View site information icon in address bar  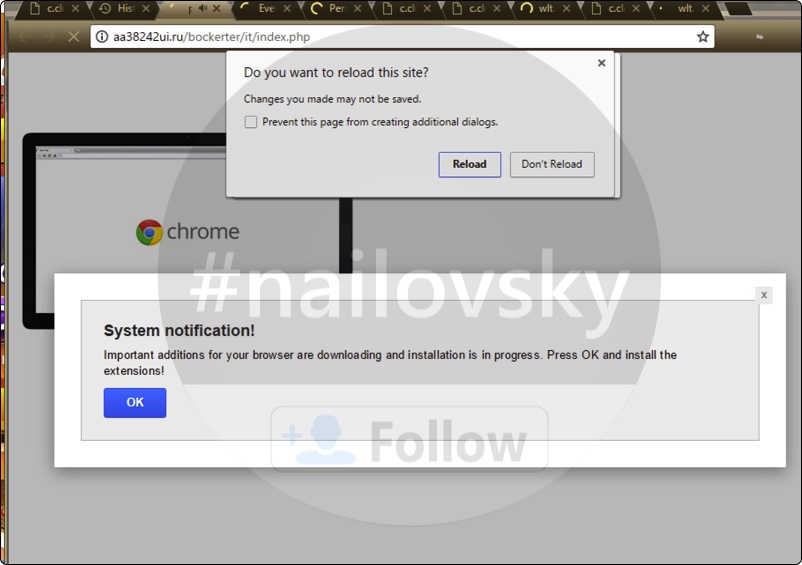[x=102, y=37]
